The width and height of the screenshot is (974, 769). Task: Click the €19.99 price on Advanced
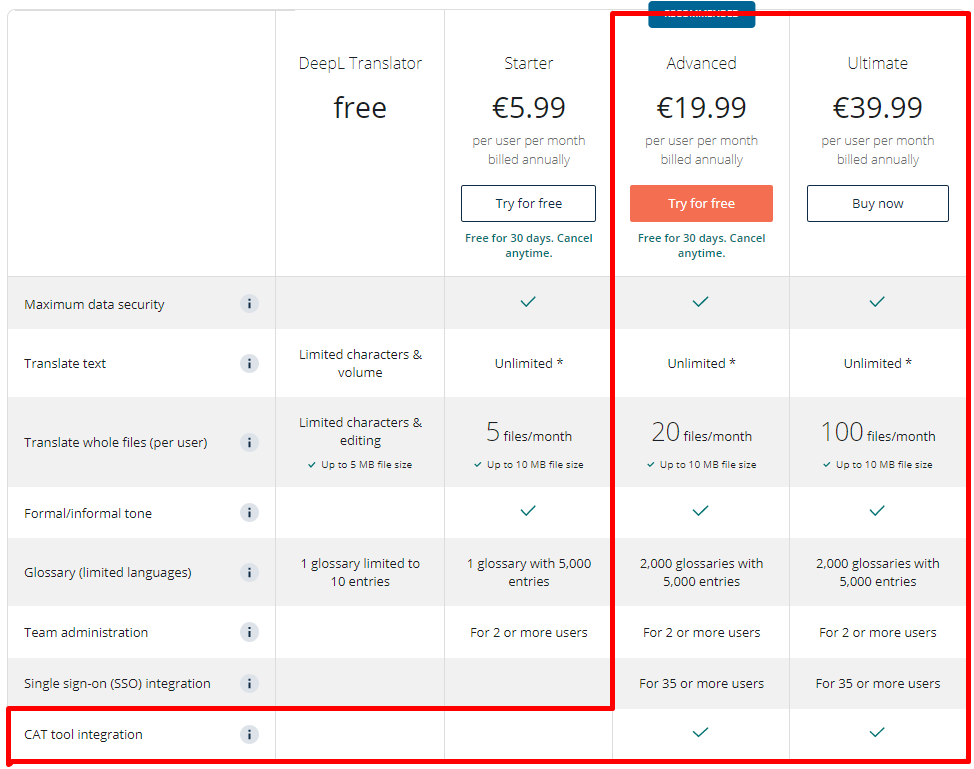(701, 107)
